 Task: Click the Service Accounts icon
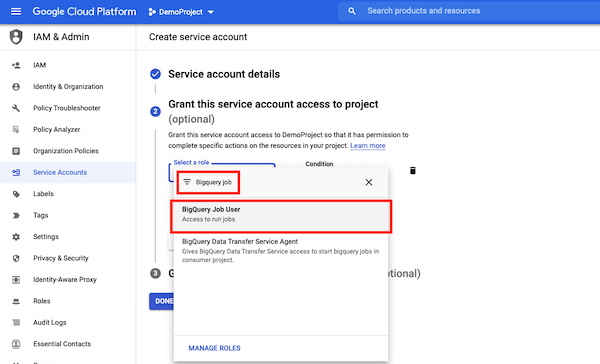pyautogui.click(x=16, y=172)
